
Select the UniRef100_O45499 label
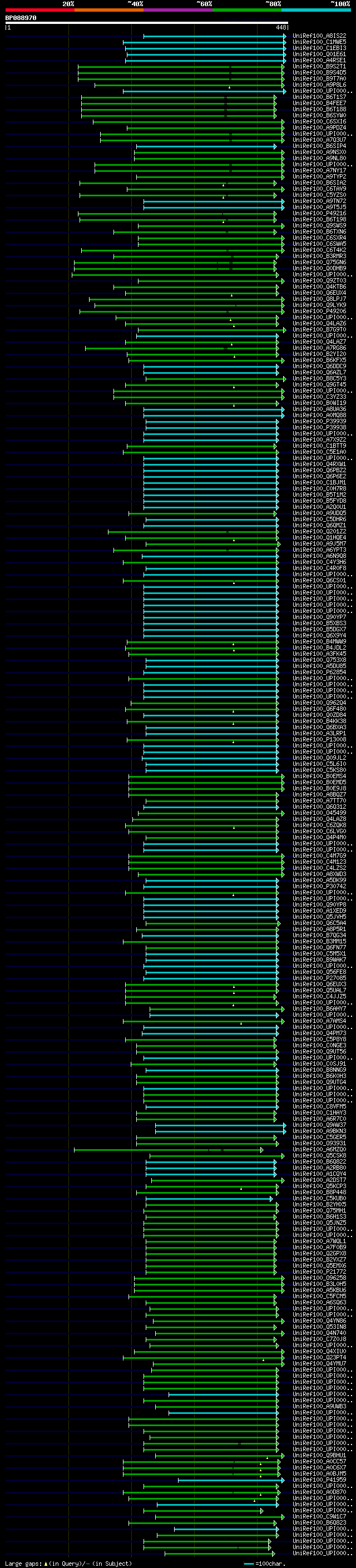tap(319, 813)
